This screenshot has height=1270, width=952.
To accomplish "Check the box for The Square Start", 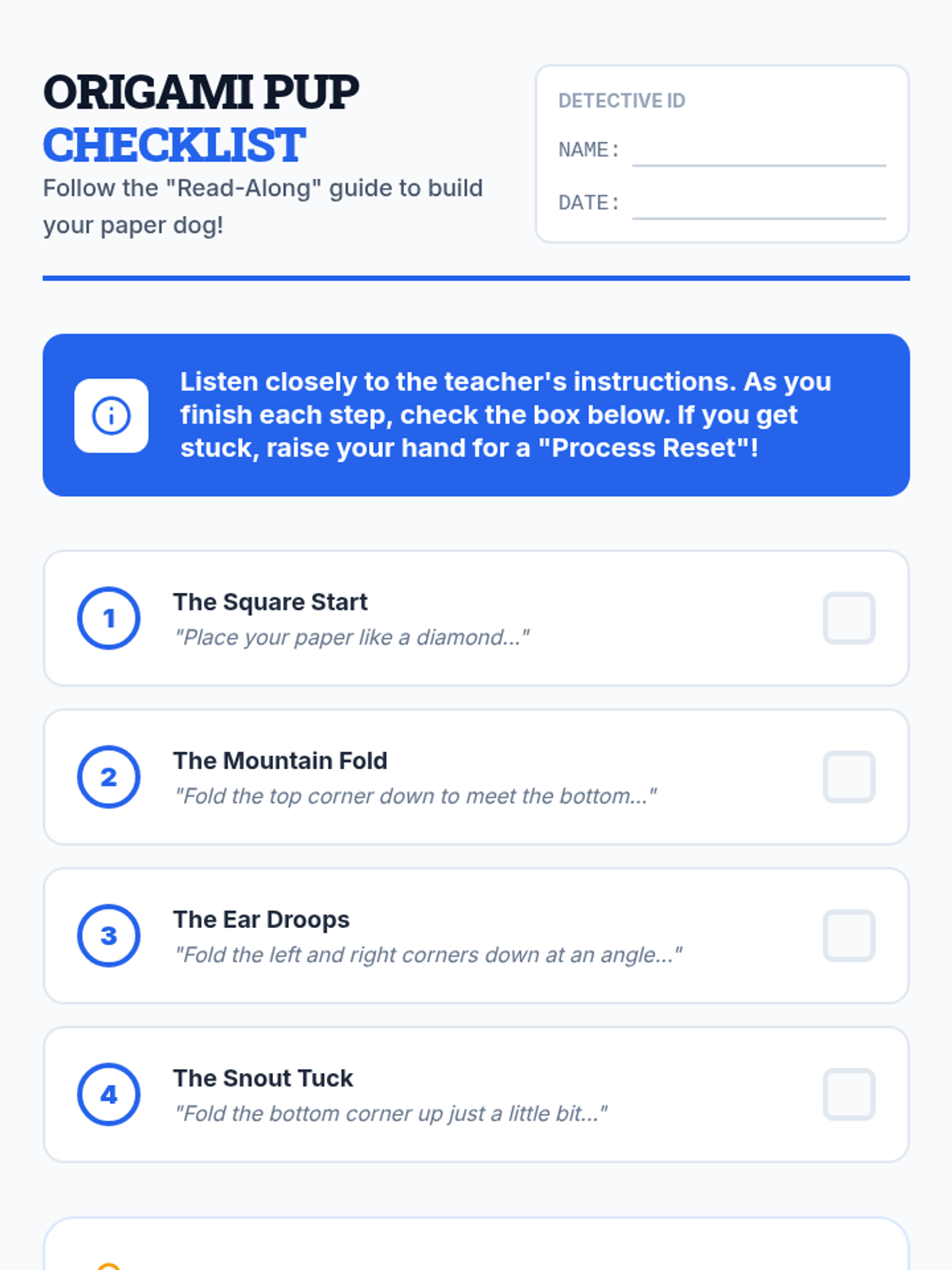I will [849, 618].
